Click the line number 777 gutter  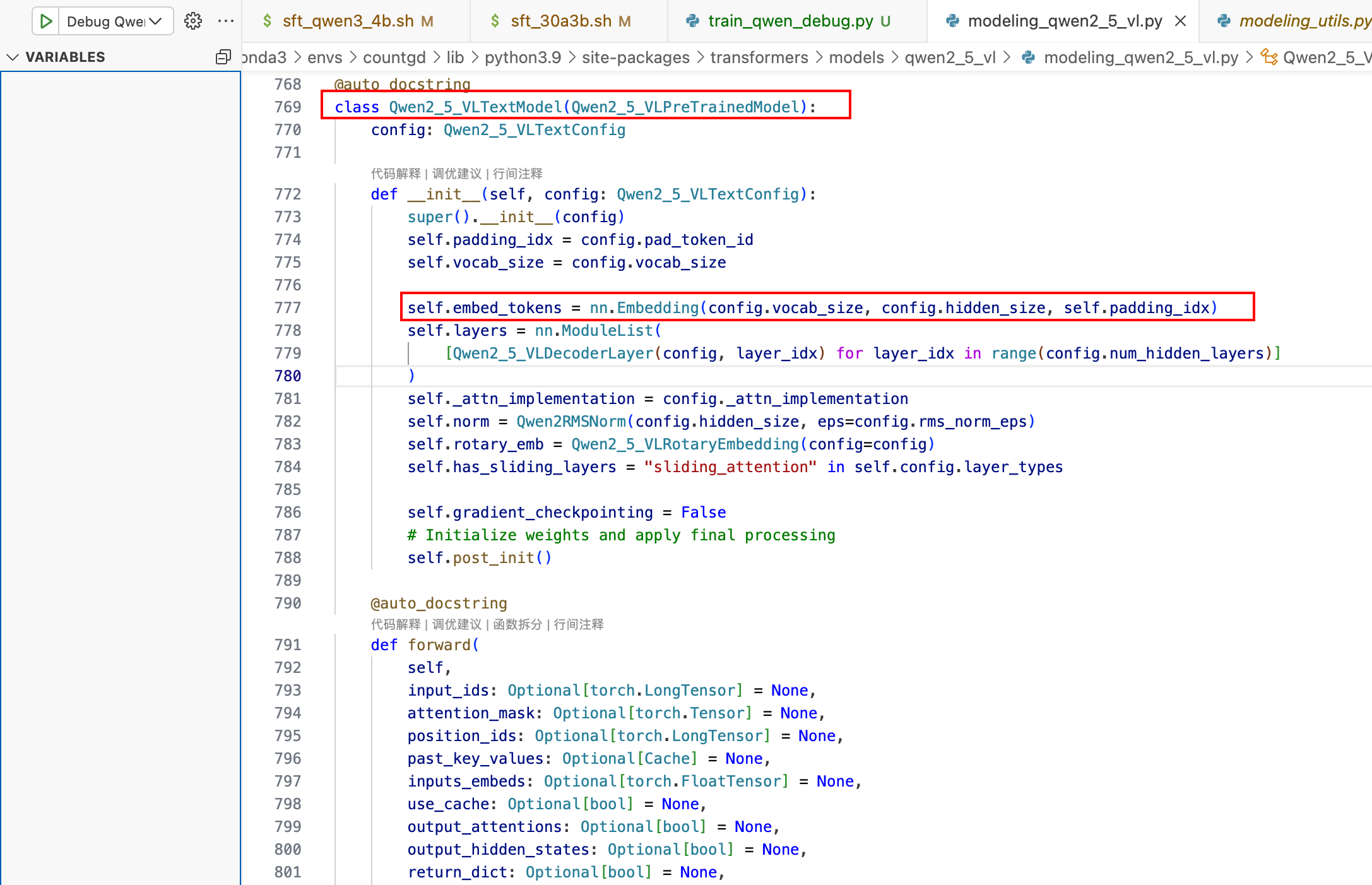[288, 308]
